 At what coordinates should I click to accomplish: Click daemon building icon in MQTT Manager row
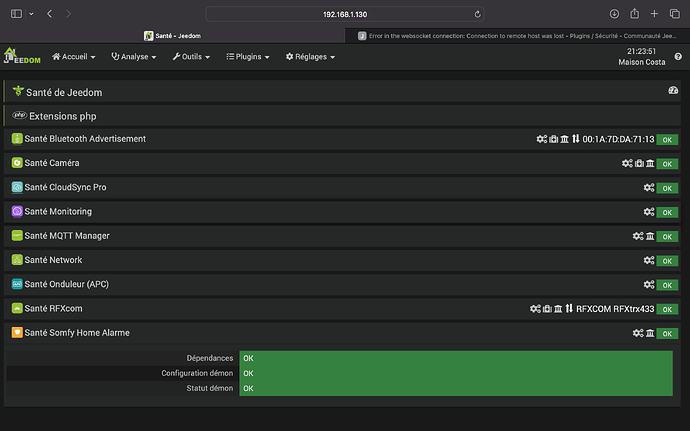tap(650, 236)
